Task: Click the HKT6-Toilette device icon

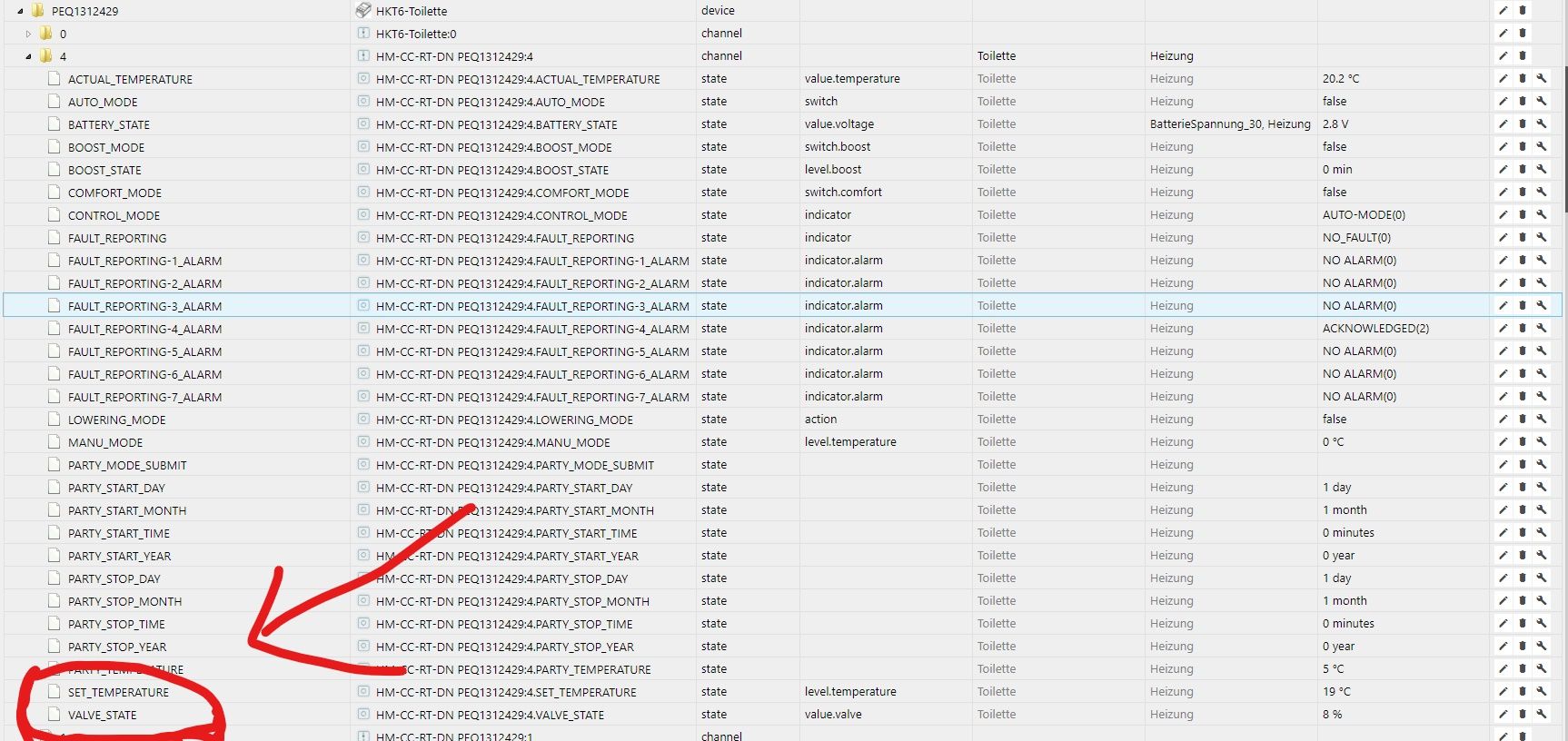Action: pos(363,11)
